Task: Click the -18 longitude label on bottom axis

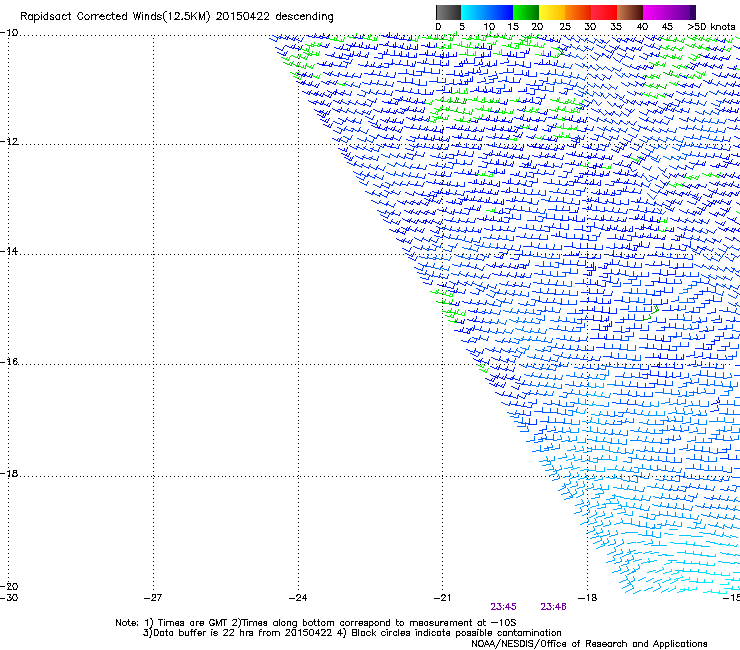Action: pyautogui.click(x=588, y=598)
